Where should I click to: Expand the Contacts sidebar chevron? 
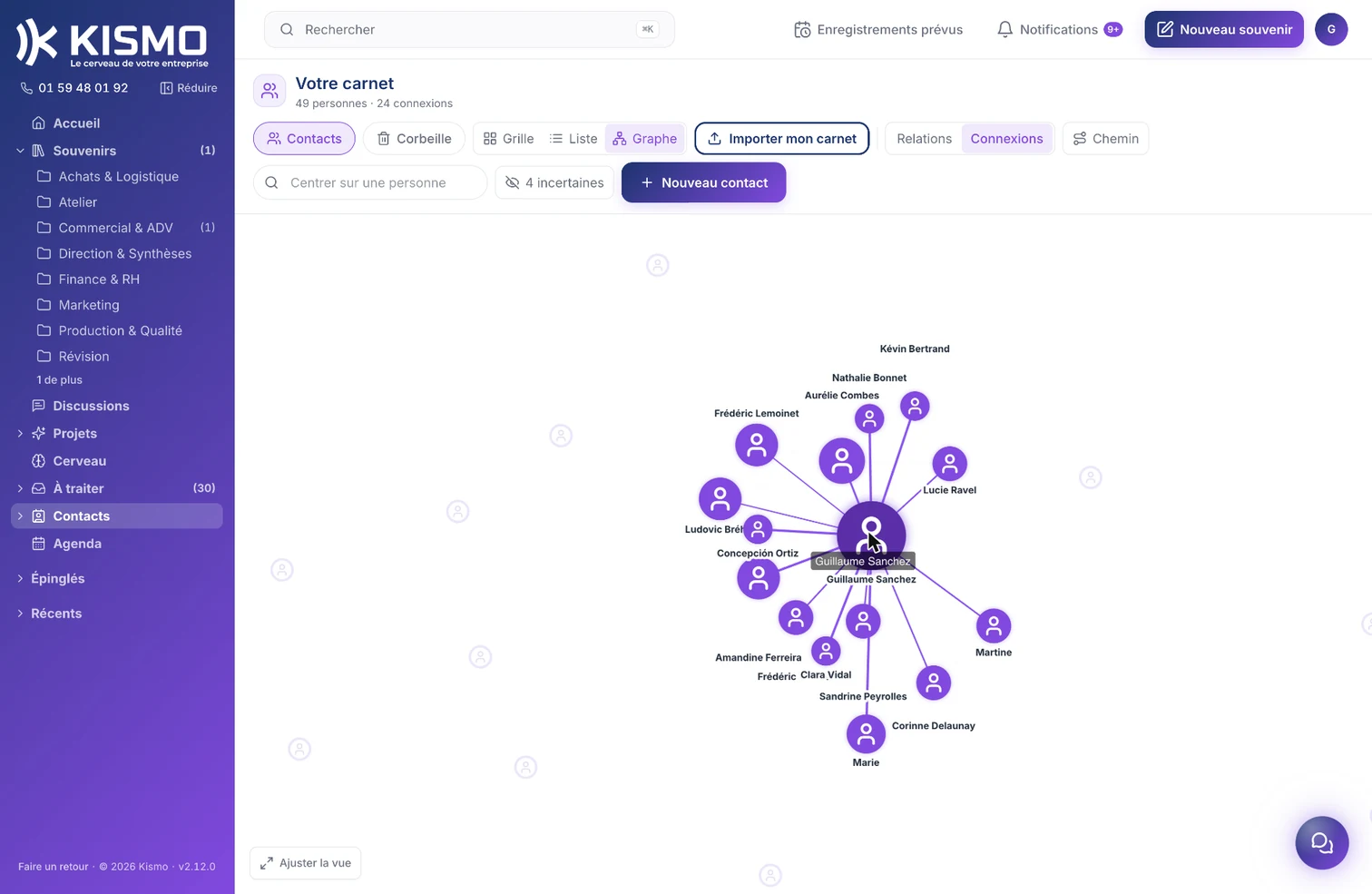click(x=20, y=516)
